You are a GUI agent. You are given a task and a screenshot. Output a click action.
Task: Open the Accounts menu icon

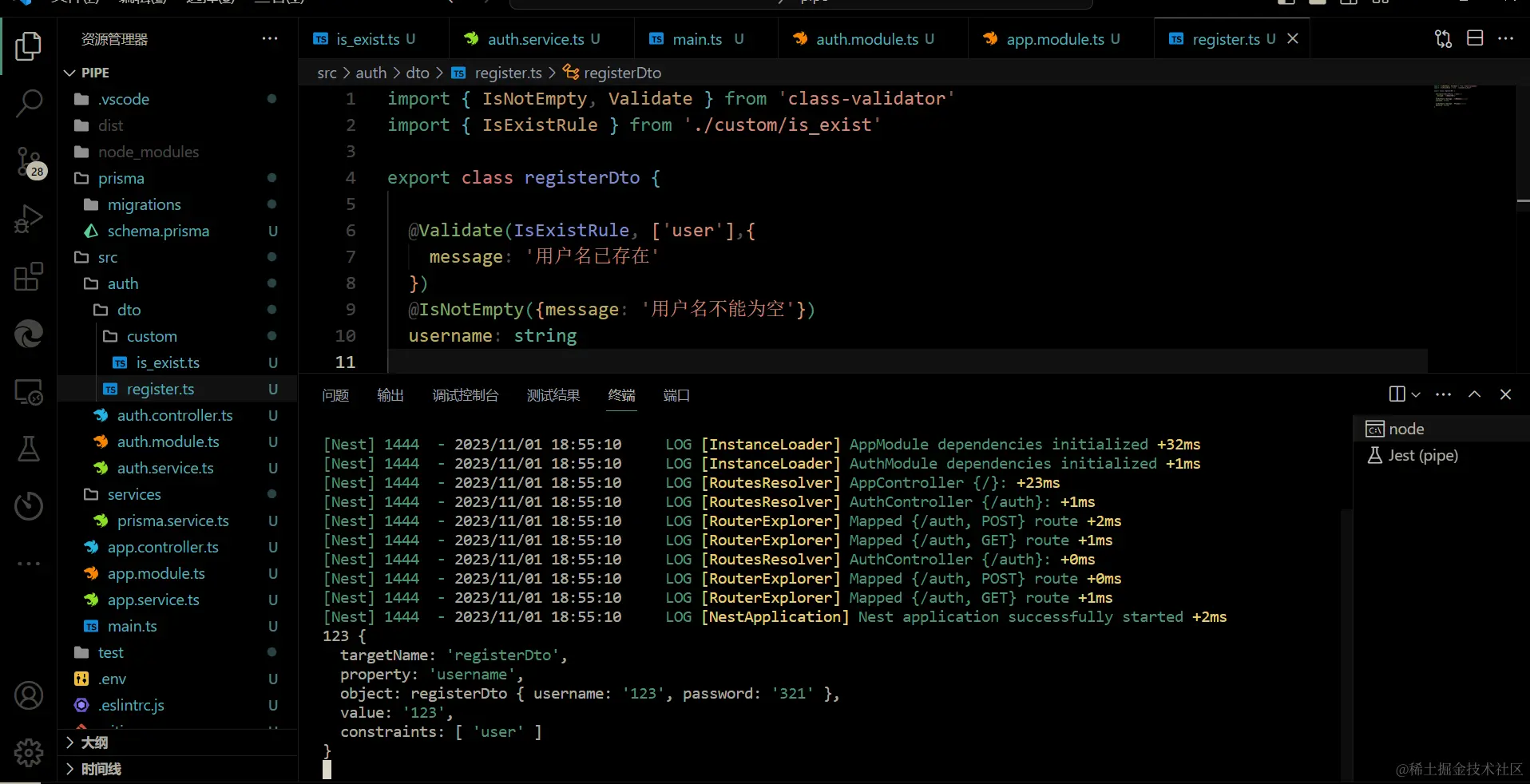tap(29, 695)
